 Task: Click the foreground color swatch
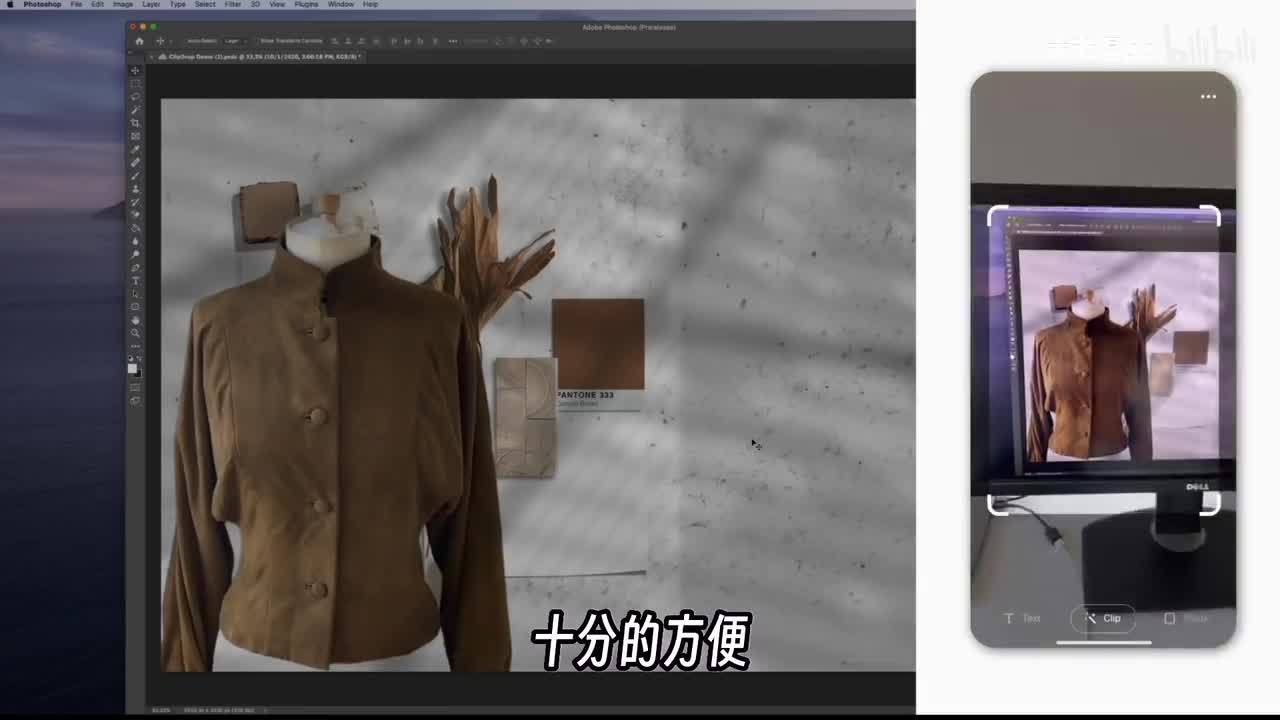click(132, 368)
